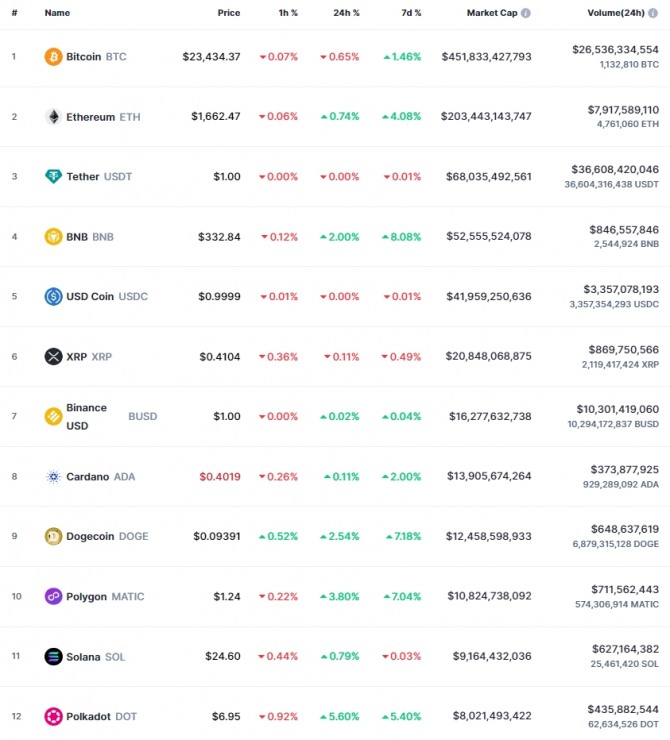Click the Solana logo icon
Viewport: 670px width, 740px height.
[x=53, y=656]
